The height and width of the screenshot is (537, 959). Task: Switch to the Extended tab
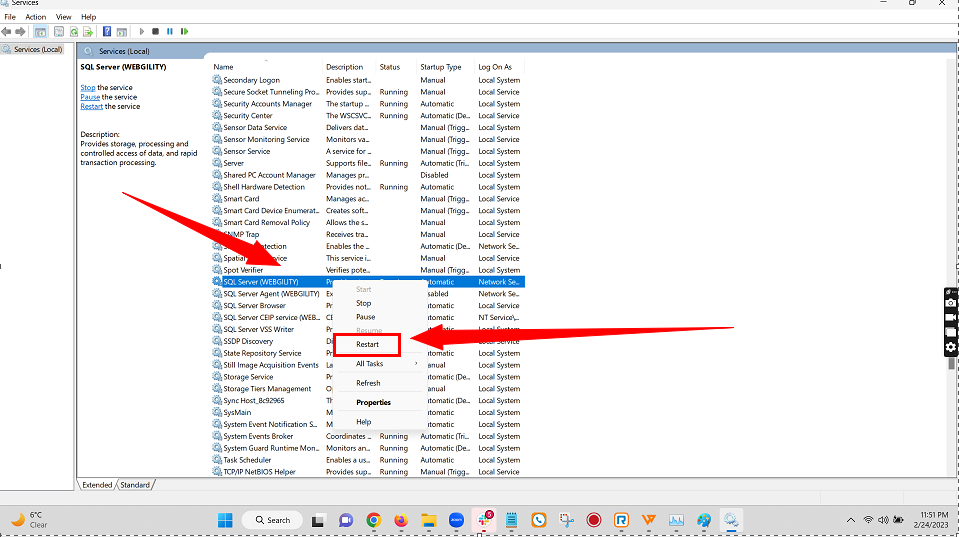97,485
